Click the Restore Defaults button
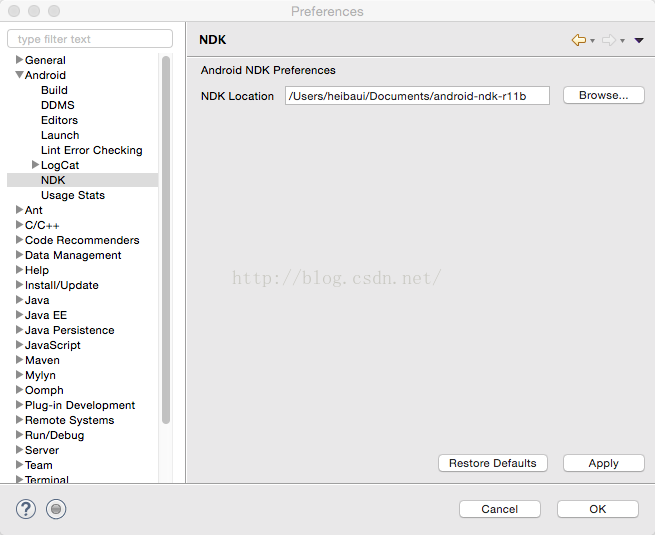Screen dimensions: 655x535 tap(493, 463)
